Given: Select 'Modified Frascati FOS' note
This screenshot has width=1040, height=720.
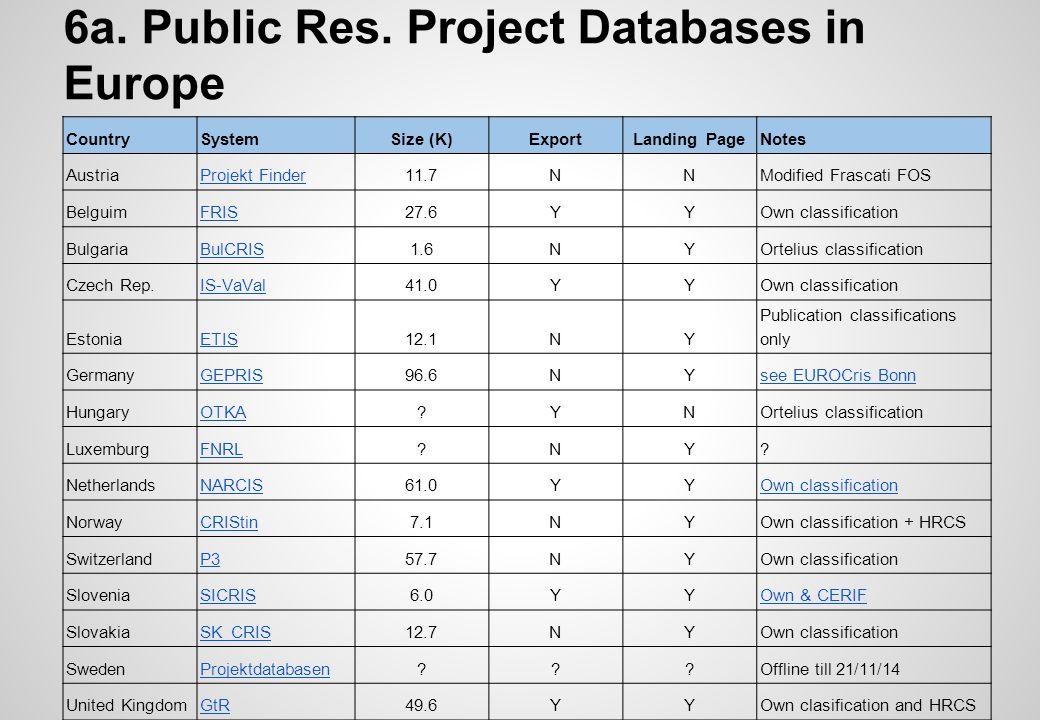Looking at the screenshot, I should point(845,175).
